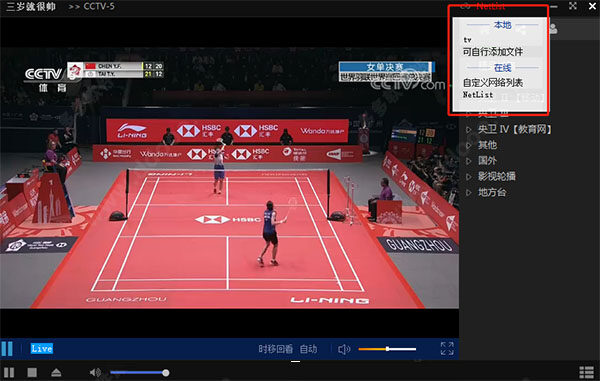Adjust the orange overlay volume slider
600x381 pixels.
pyautogui.click(x=387, y=349)
